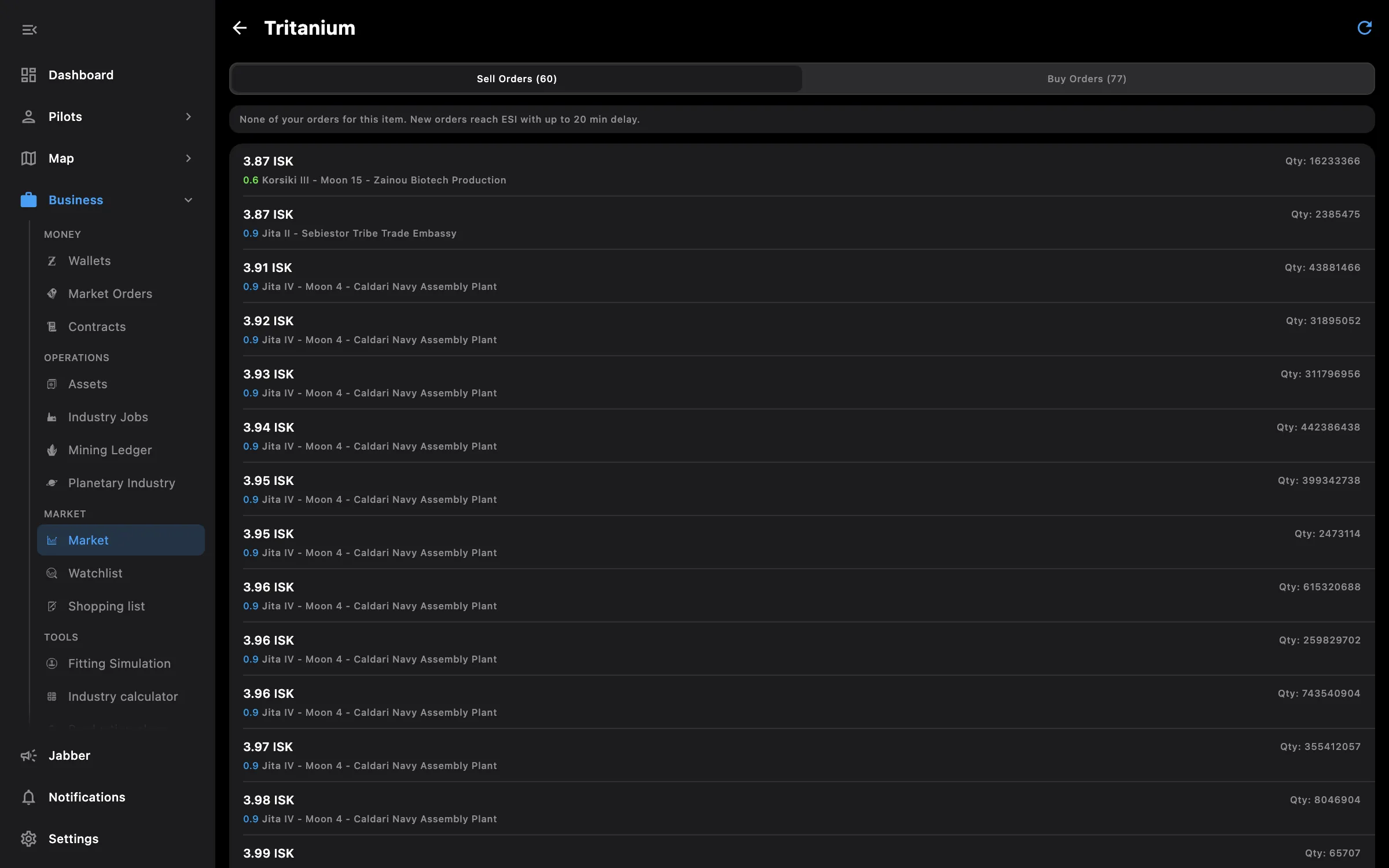Click the Jabber megaphone icon

pyautogui.click(x=28, y=755)
